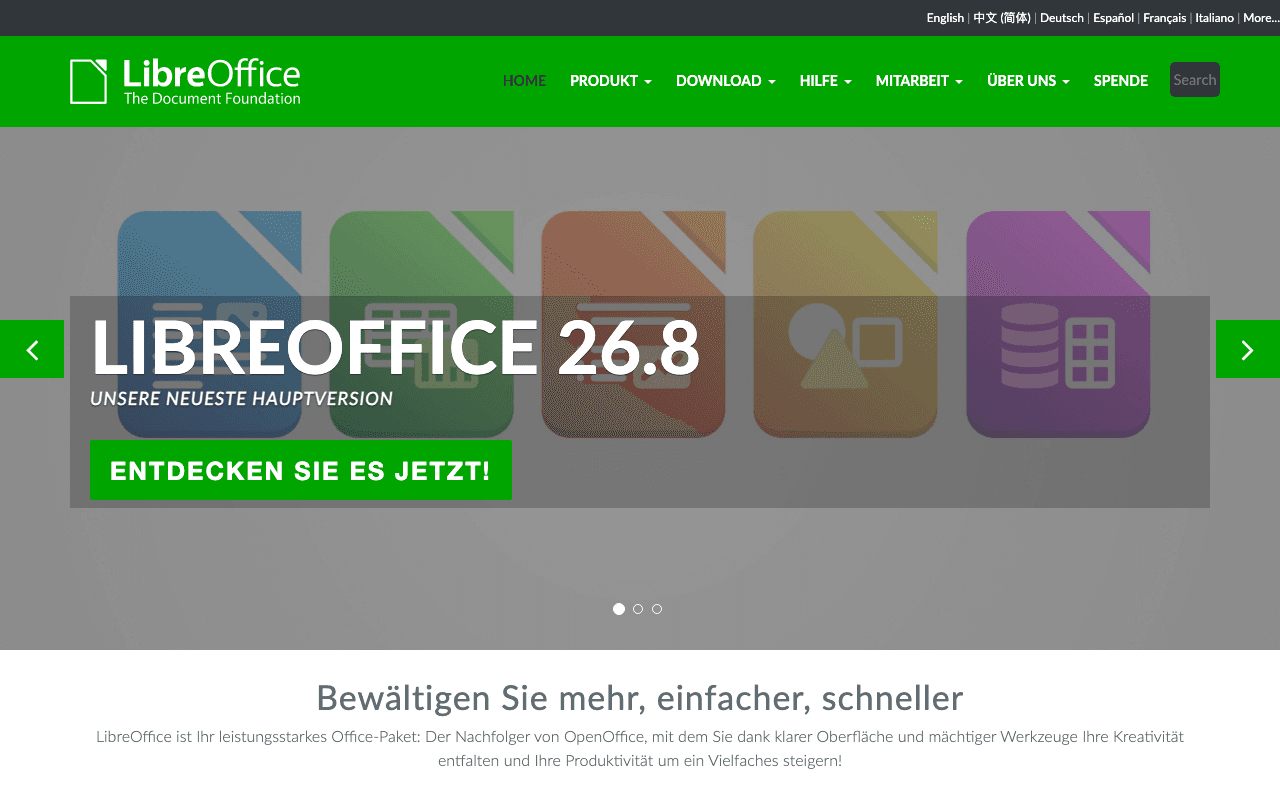This screenshot has width=1280, height=800.
Task: Click the ENTDECKEN SIE ES JETZT! button
Action: 301,470
